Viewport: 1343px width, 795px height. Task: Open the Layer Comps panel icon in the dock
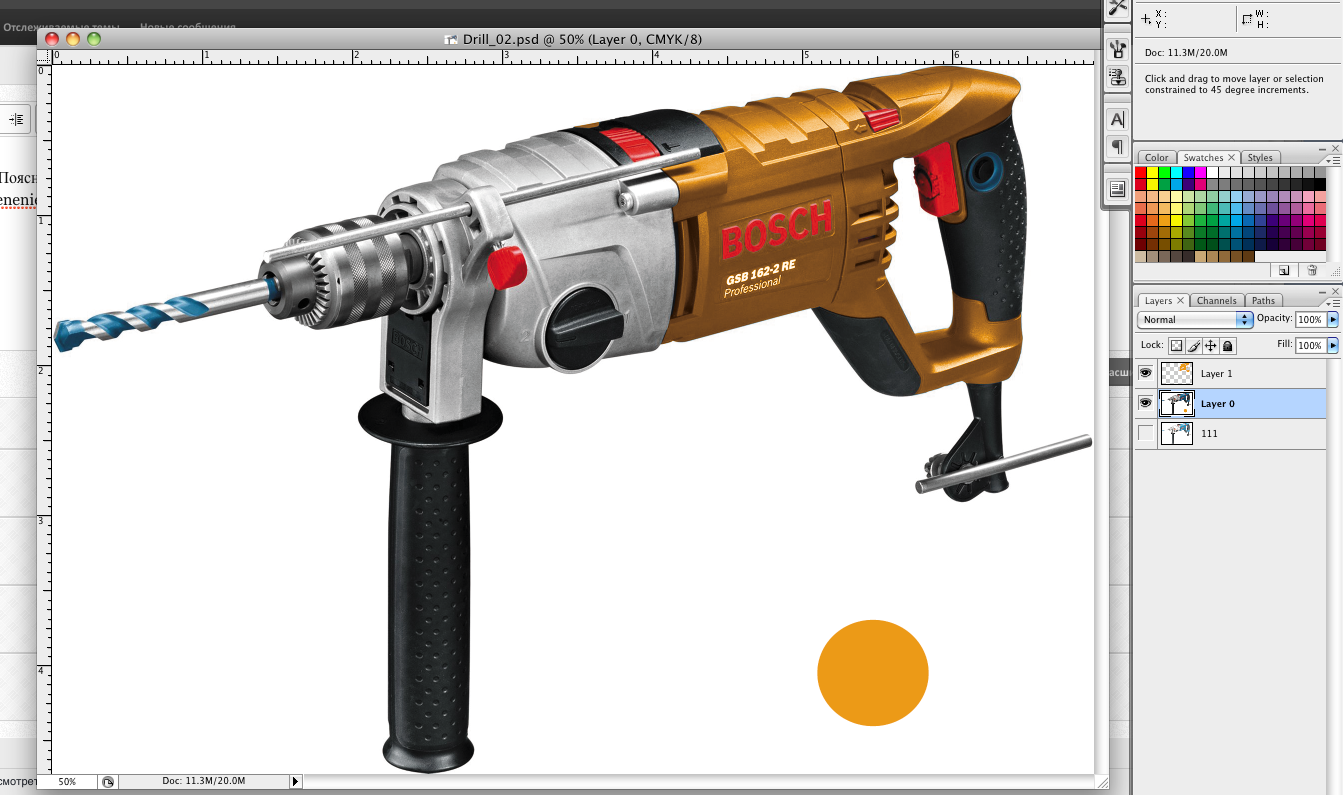pos(1118,188)
